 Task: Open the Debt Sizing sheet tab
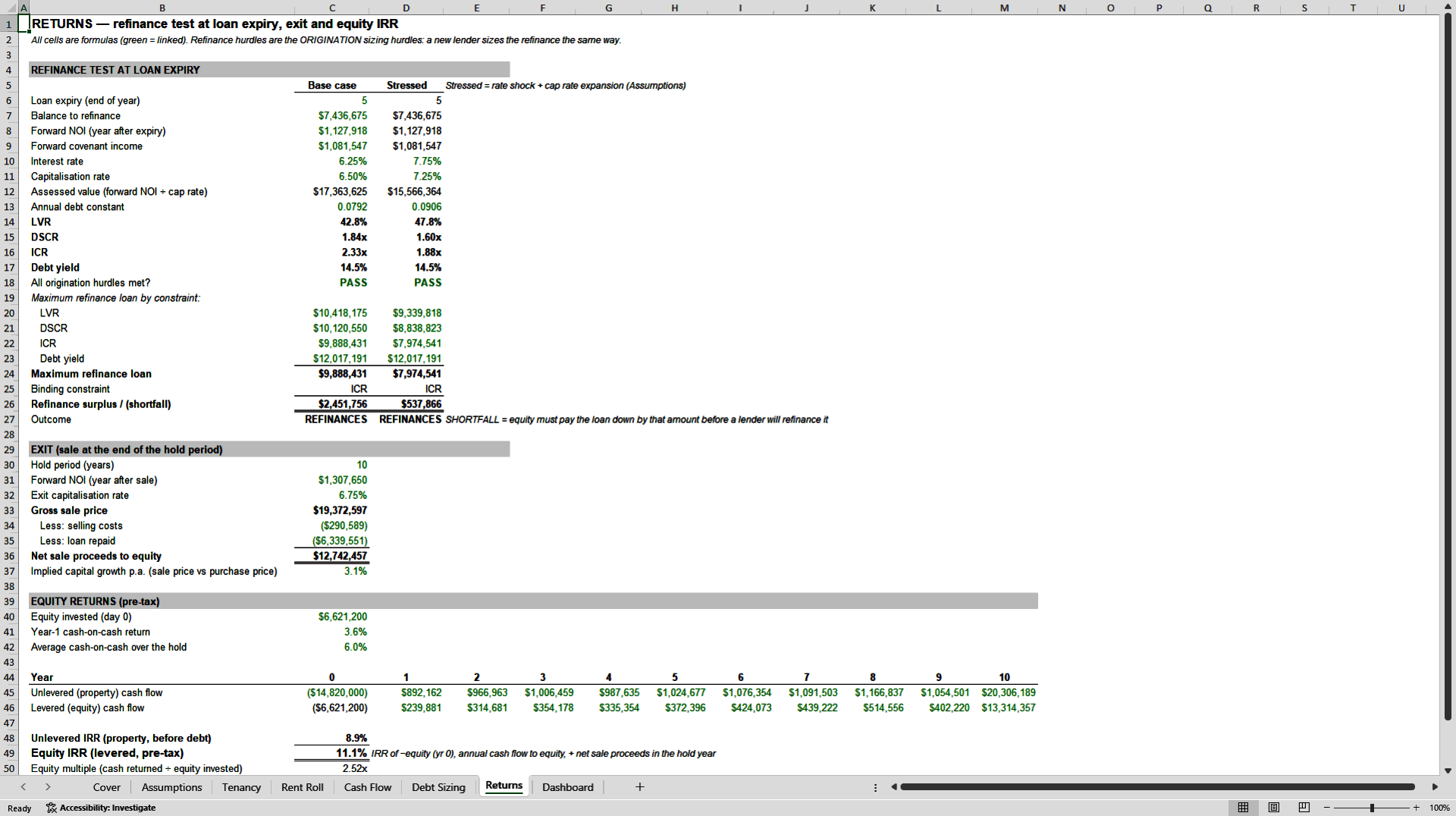(x=438, y=787)
